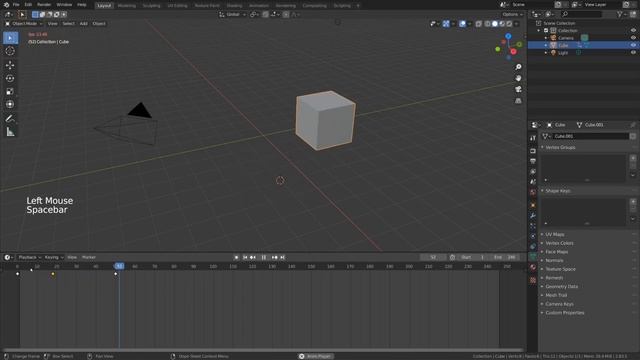Screen dimensions: 640x360
Task: Open the viewport Options dropdown
Action: pyautogui.click(x=512, y=14)
